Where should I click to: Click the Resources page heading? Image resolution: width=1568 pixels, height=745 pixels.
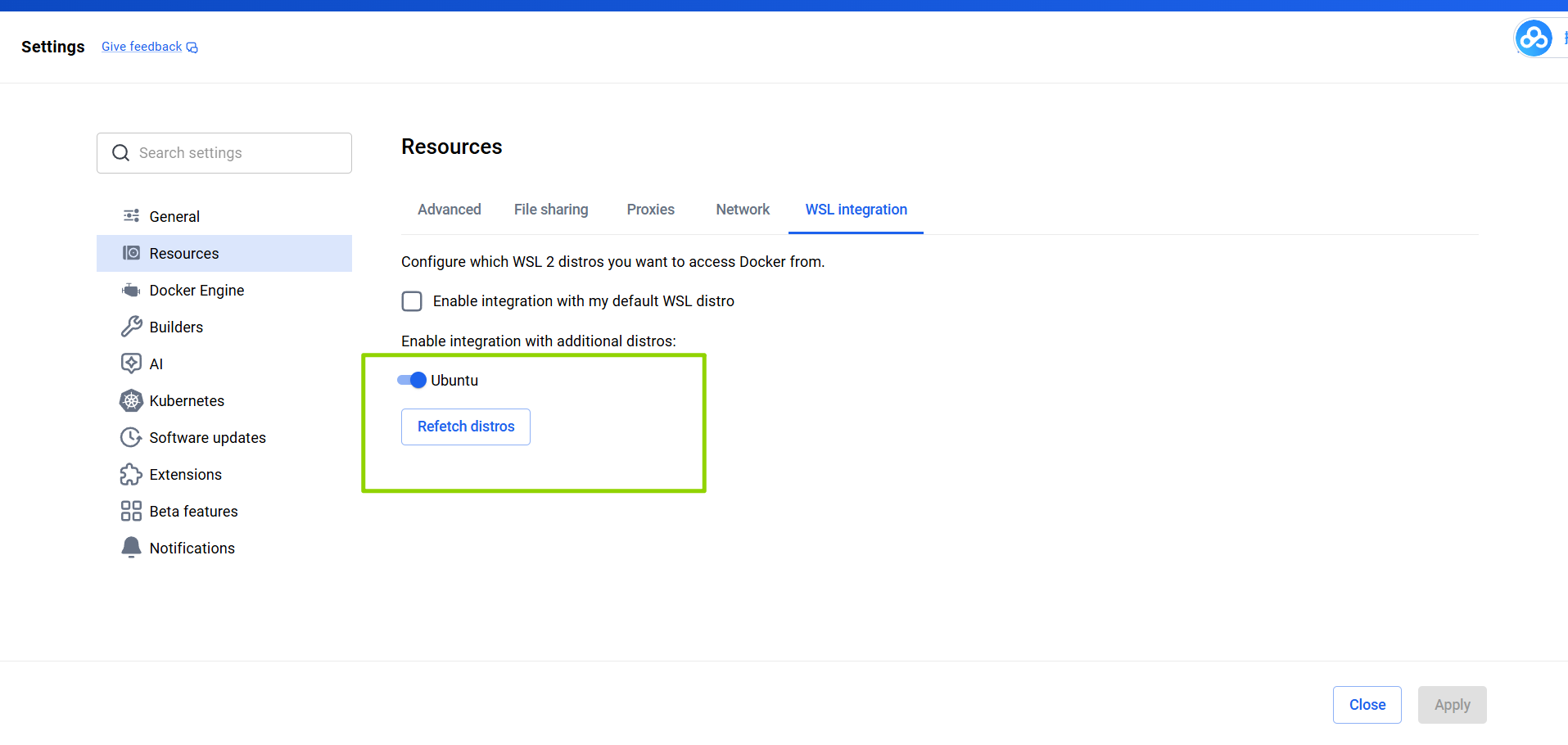point(452,147)
